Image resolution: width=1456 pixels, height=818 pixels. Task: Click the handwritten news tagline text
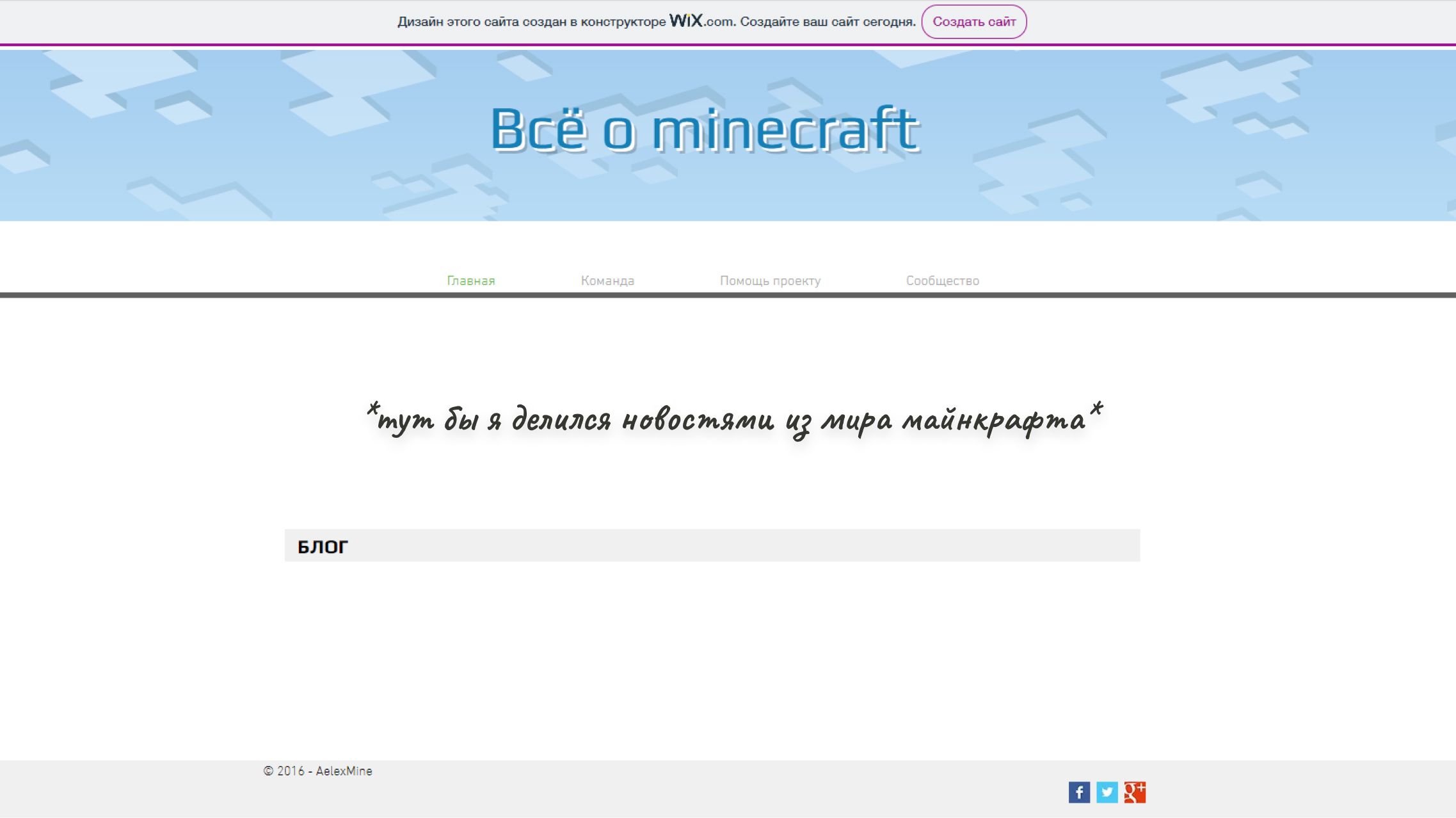pos(734,421)
